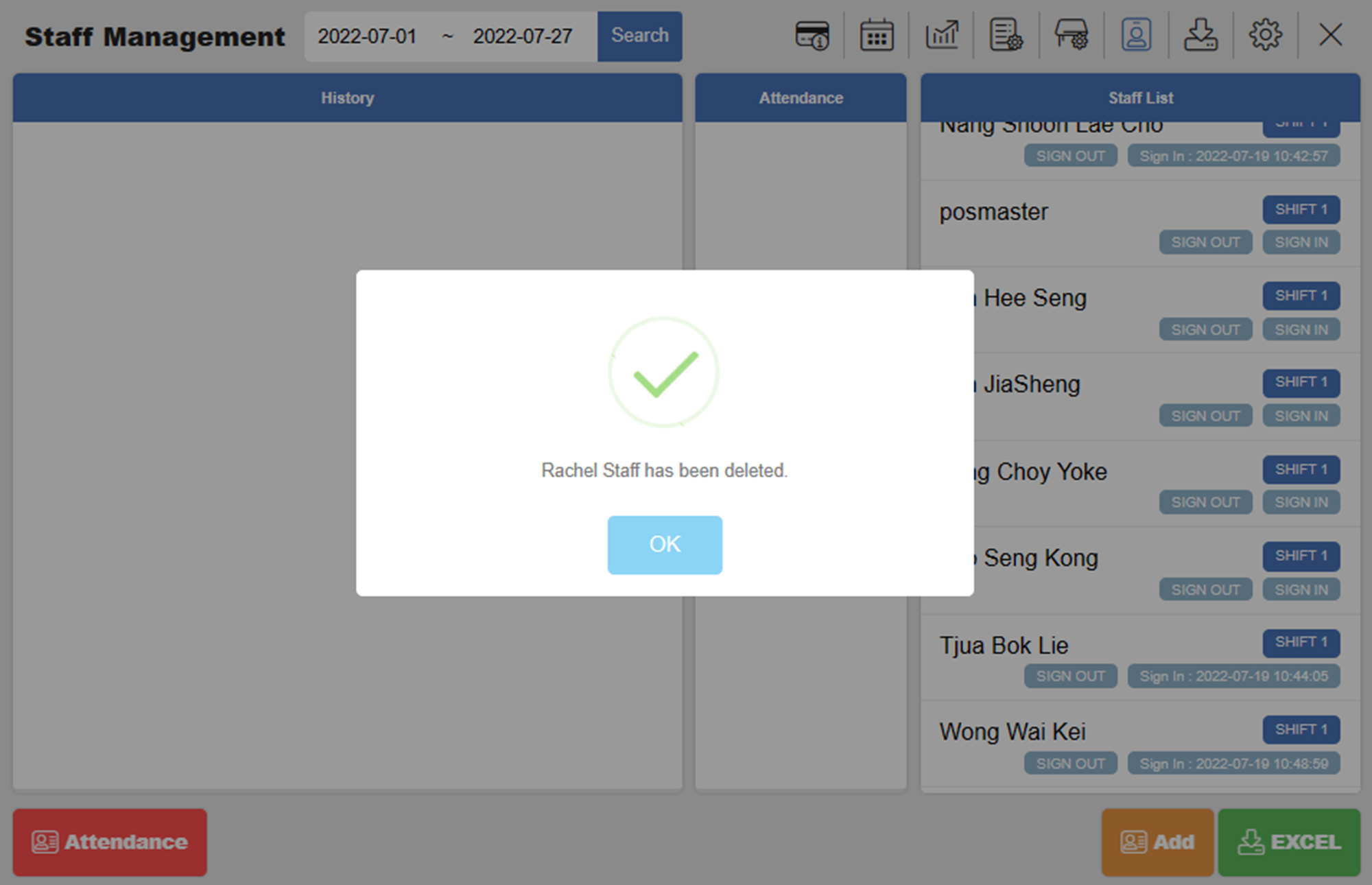
Task: Click SHIFT 1 for posmaster
Action: [x=1301, y=209]
